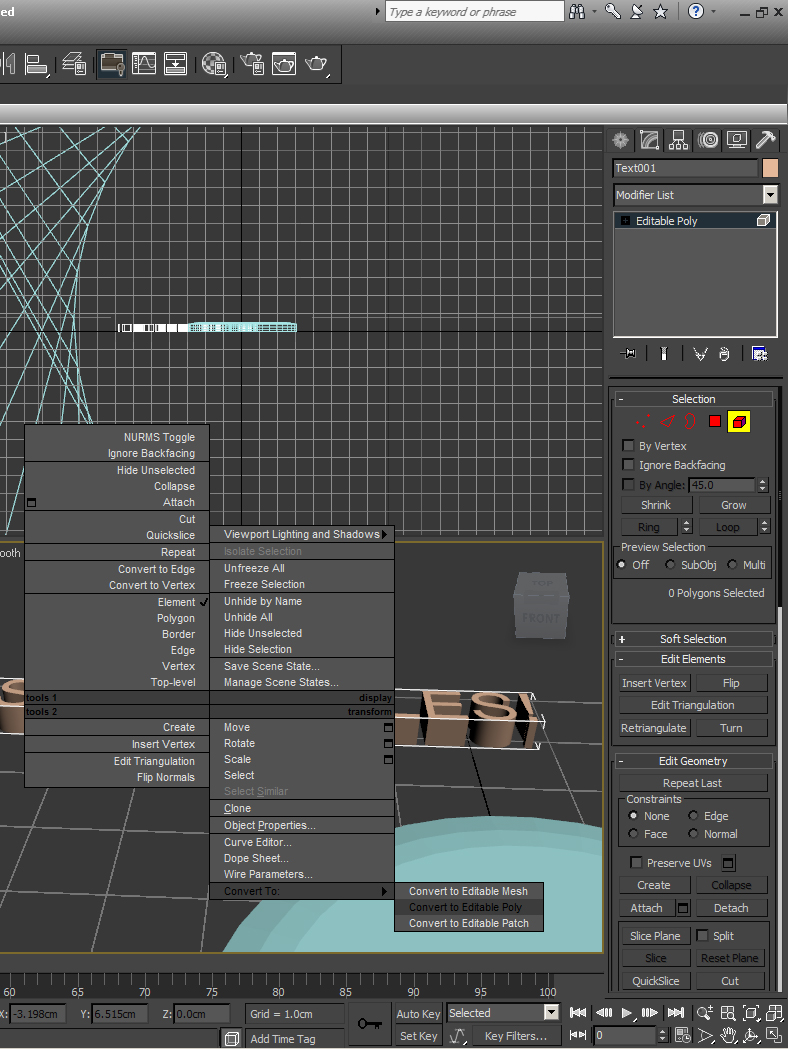Go to Start frame button

point(578,1013)
